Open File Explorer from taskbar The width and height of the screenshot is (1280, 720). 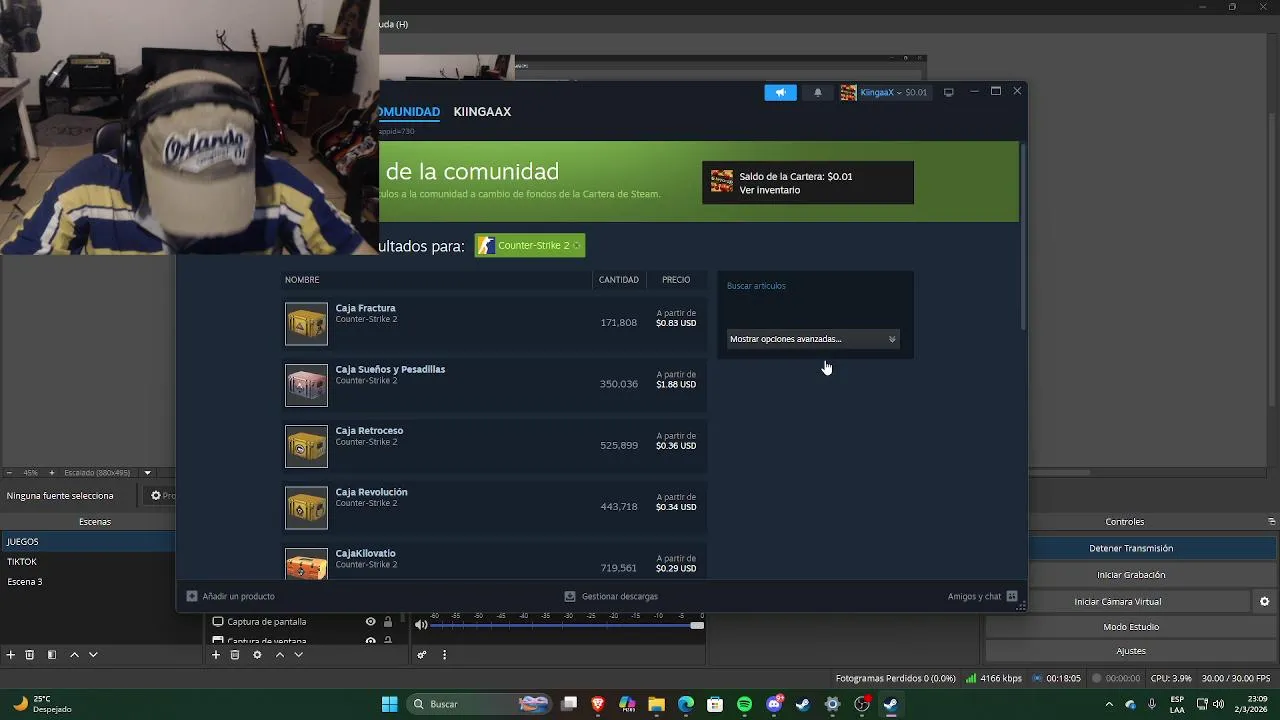[x=656, y=704]
